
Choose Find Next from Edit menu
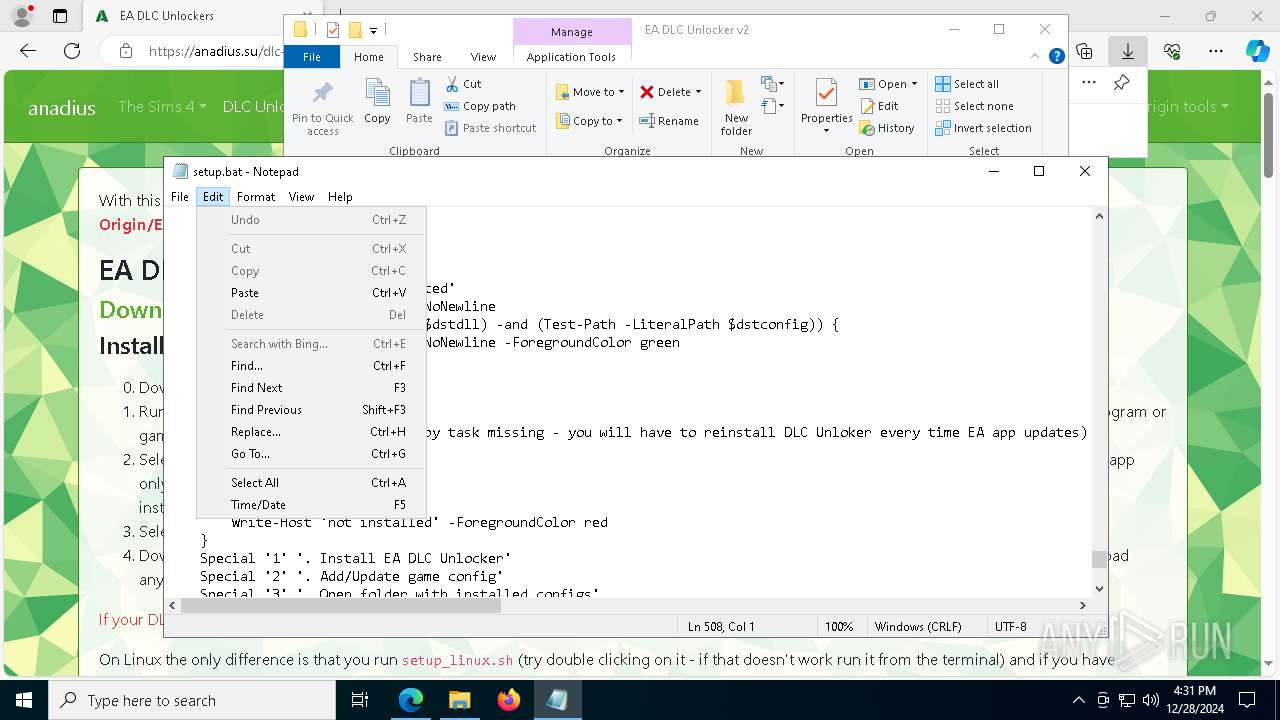(312, 388)
